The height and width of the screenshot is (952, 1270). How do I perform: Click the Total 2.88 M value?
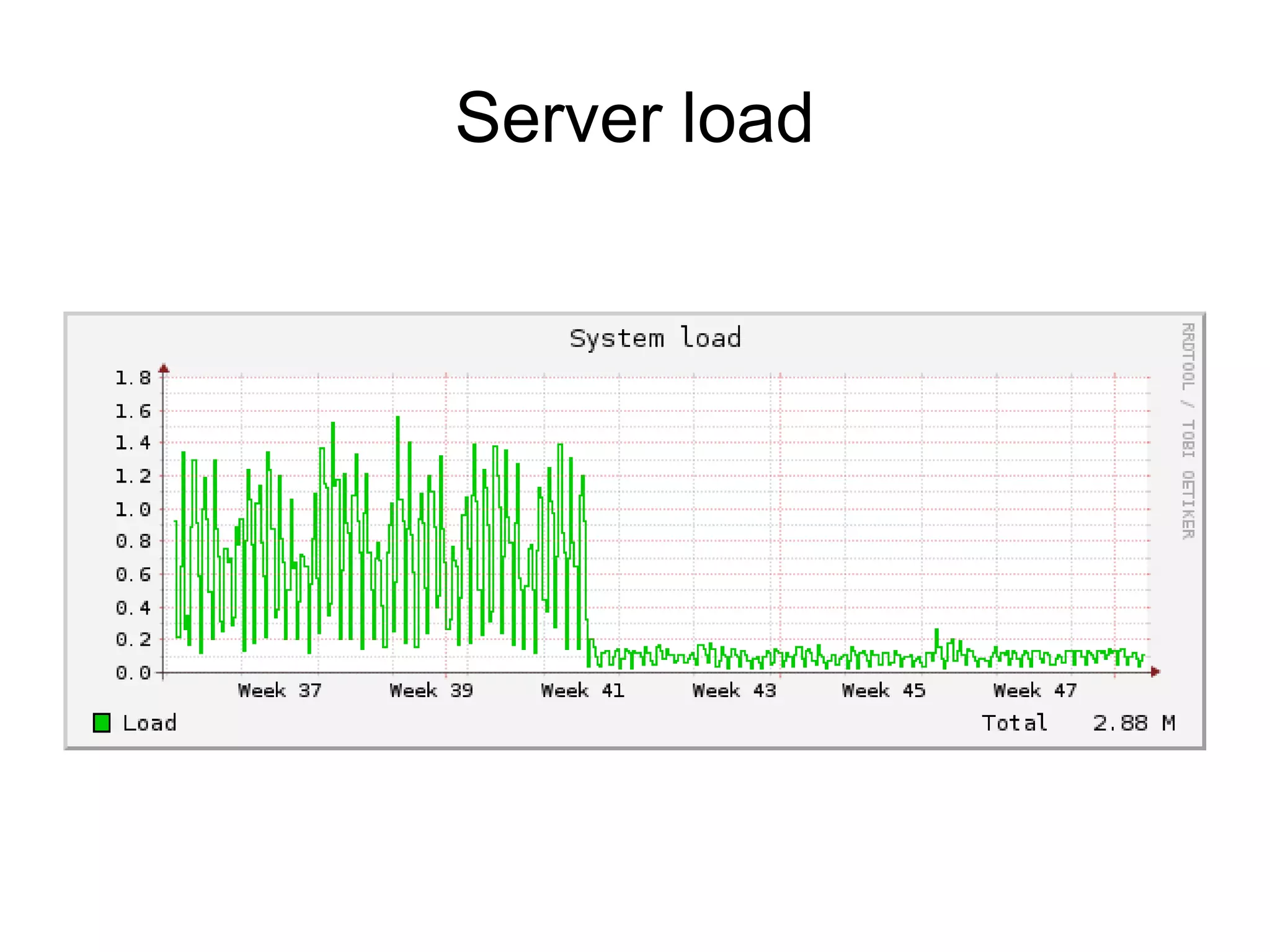point(1134,723)
